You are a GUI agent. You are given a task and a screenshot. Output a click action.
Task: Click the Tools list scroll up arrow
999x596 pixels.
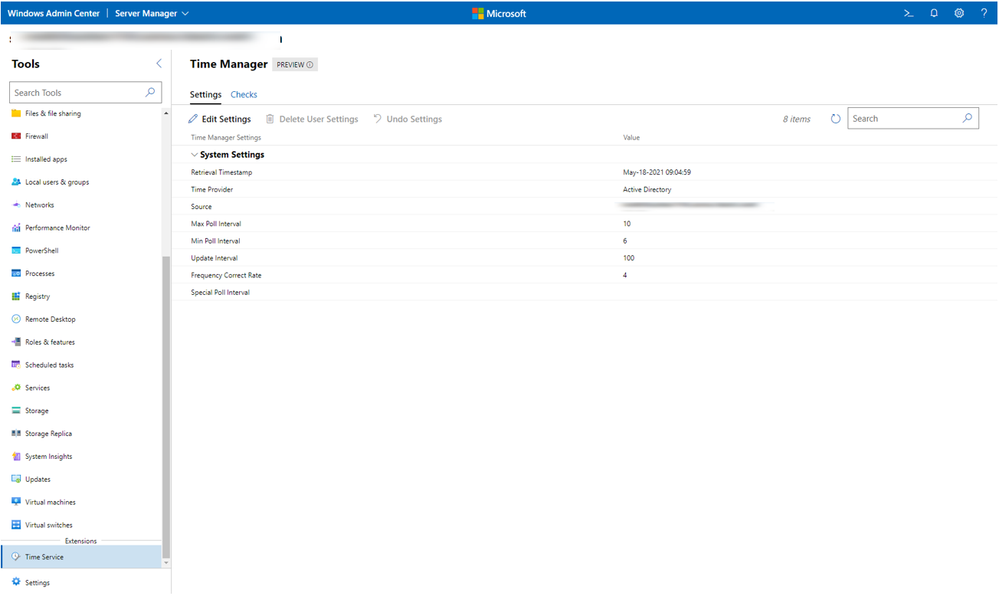[166, 113]
